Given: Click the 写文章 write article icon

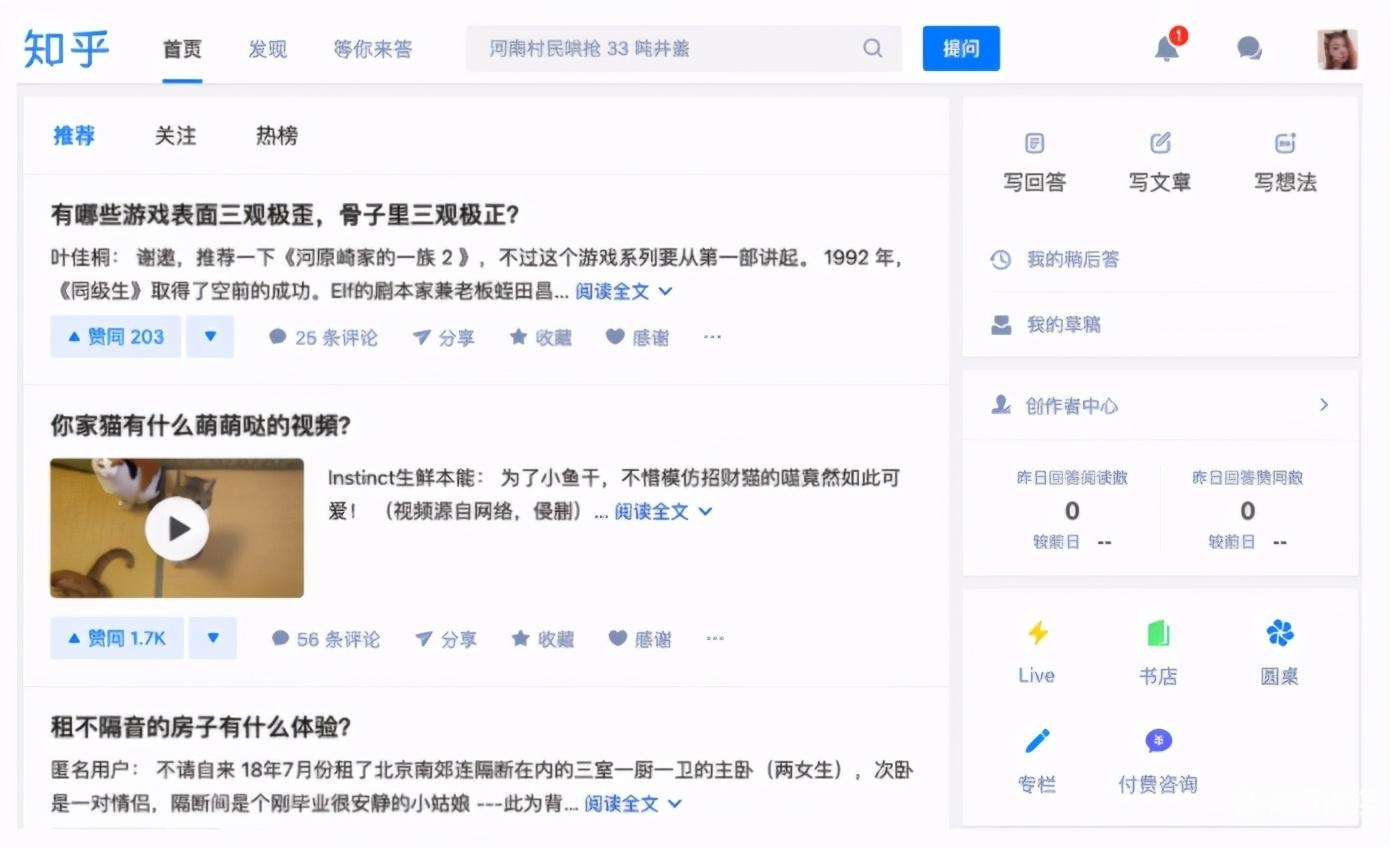Looking at the screenshot, I should tap(1160, 144).
